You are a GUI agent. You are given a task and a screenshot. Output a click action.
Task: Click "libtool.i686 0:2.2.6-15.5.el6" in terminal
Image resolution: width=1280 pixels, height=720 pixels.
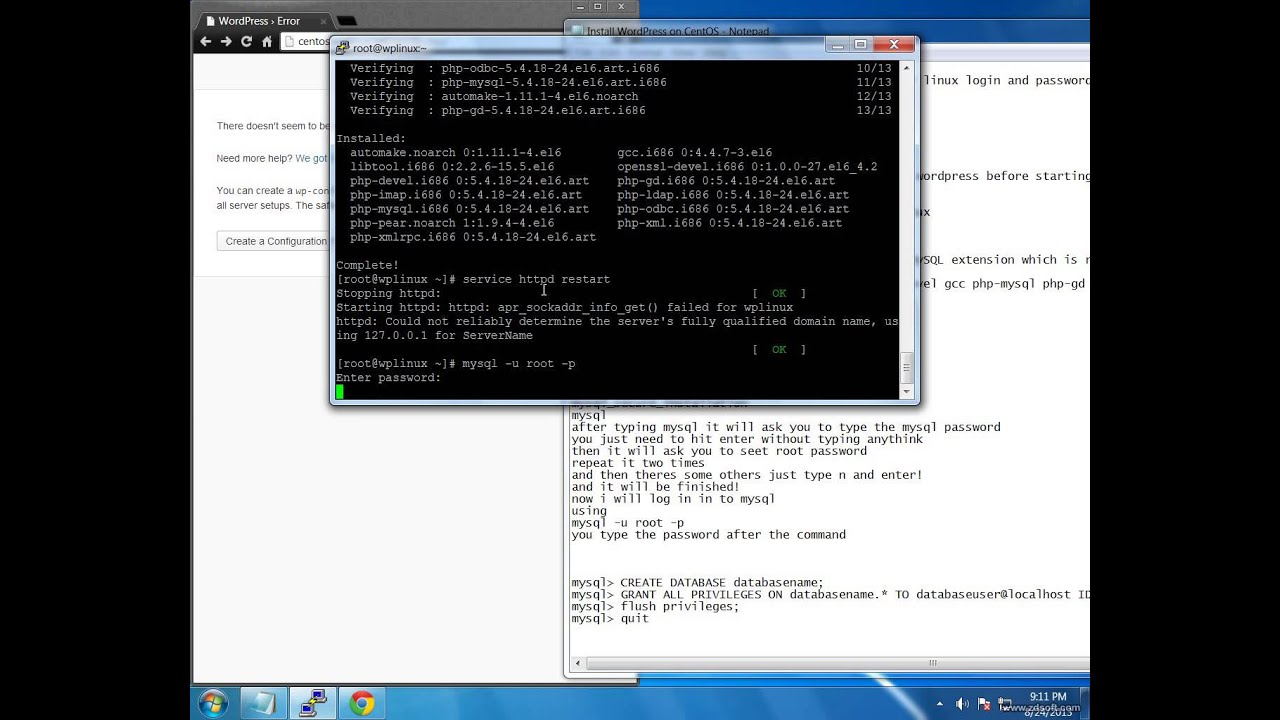[452, 167]
